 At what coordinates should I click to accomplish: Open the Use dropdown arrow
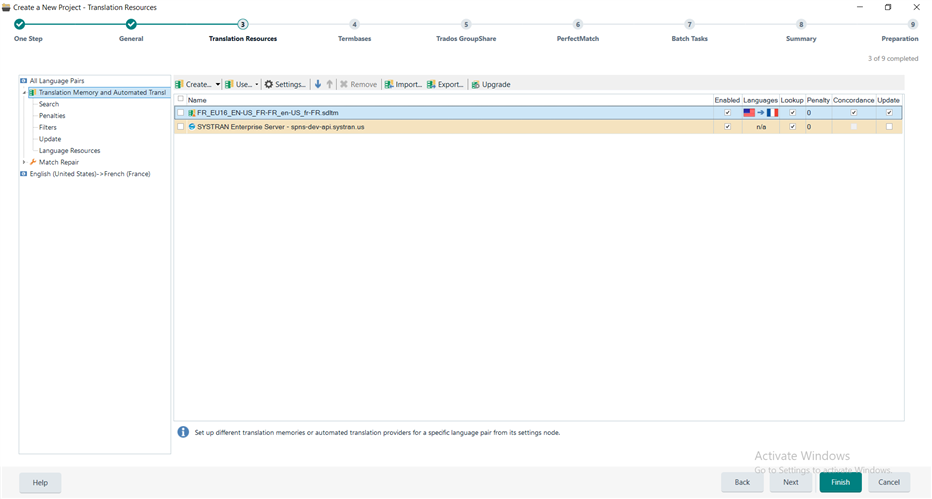click(x=257, y=84)
